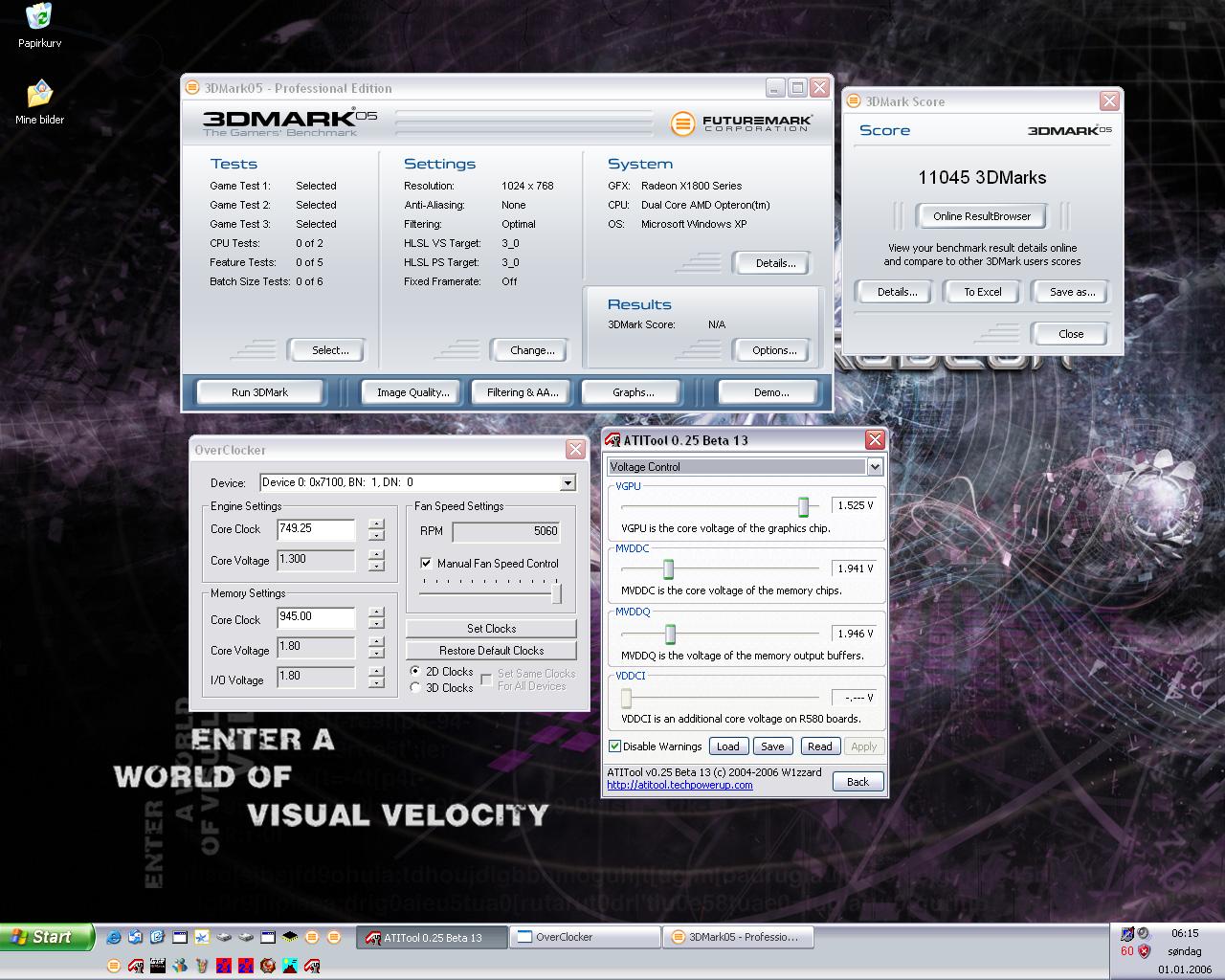Click Set Clocks in OverClocker
Screen dimensions: 1225x980
coord(491,629)
